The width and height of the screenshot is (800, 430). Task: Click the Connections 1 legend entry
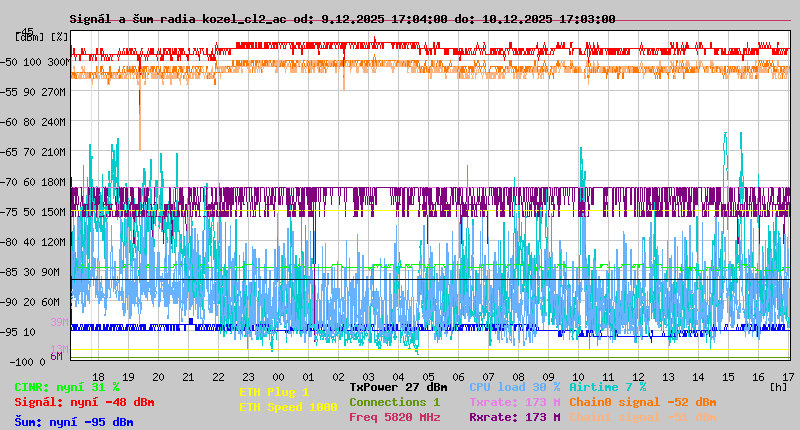tap(394, 402)
